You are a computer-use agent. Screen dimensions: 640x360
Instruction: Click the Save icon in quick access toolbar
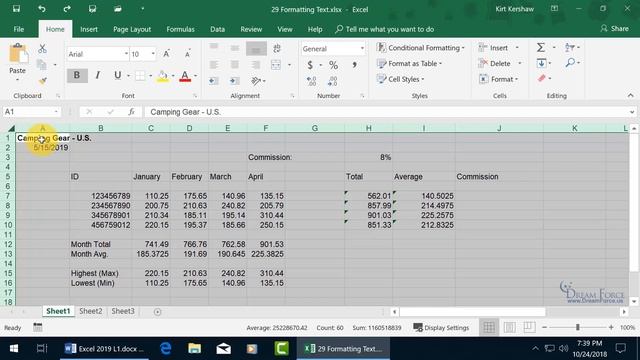(x=16, y=9)
